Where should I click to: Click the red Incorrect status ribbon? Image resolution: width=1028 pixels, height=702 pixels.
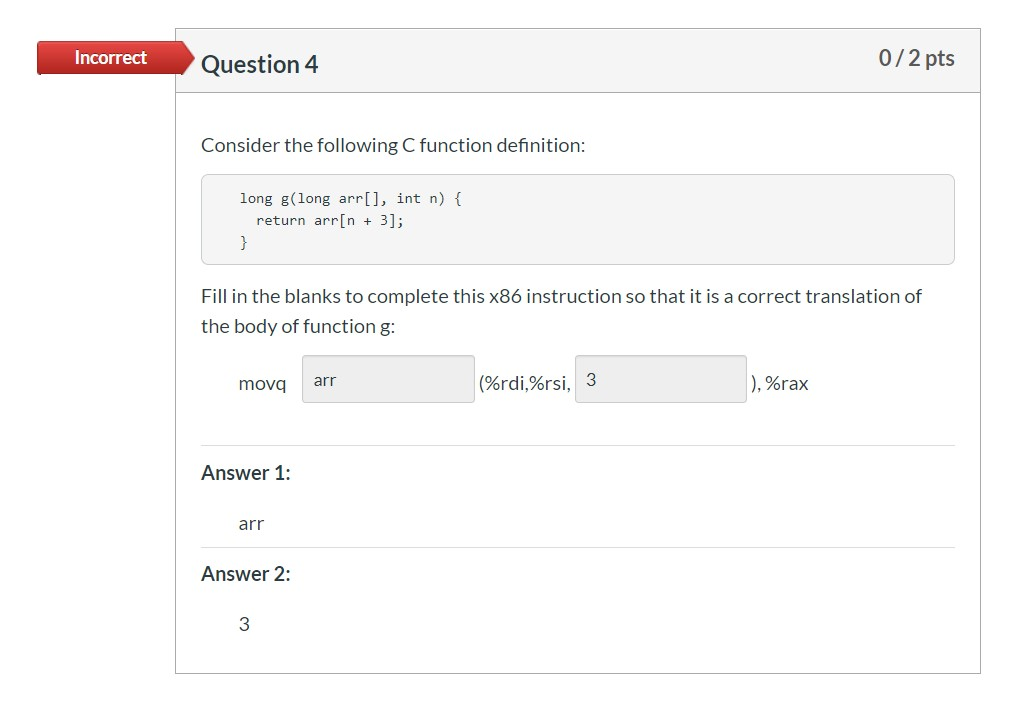click(x=111, y=57)
